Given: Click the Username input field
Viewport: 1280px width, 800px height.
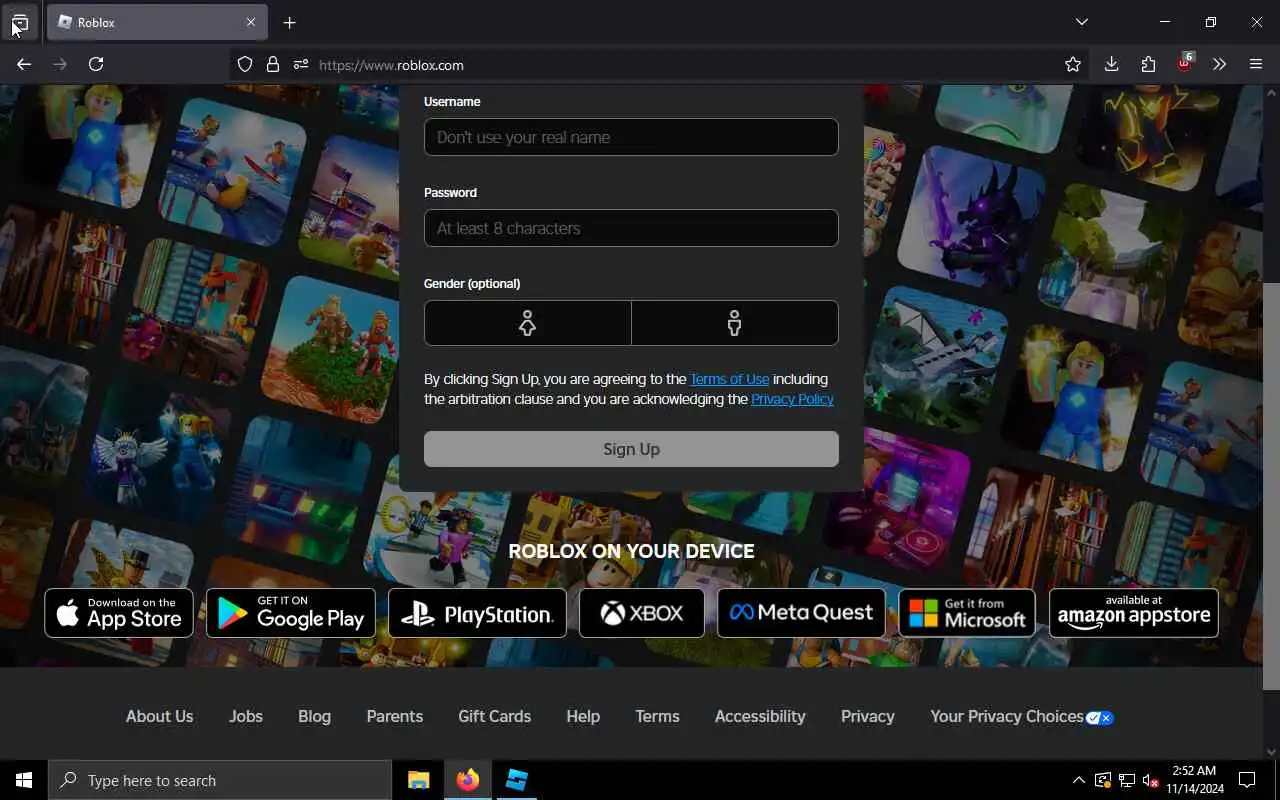Looking at the screenshot, I should pyautogui.click(x=631, y=137).
